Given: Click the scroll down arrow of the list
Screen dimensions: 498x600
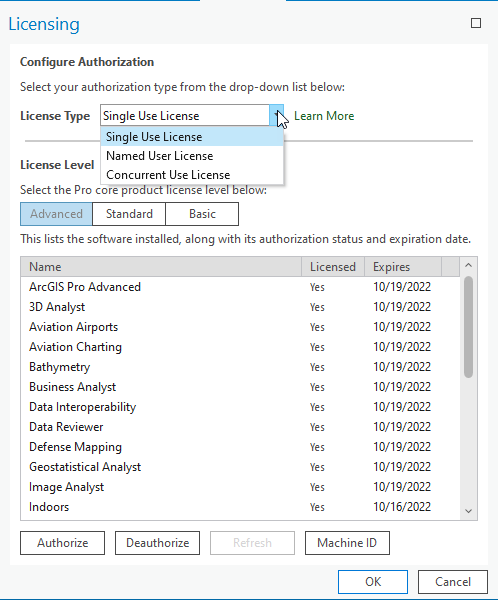Looking at the screenshot, I should pyautogui.click(x=469, y=511).
